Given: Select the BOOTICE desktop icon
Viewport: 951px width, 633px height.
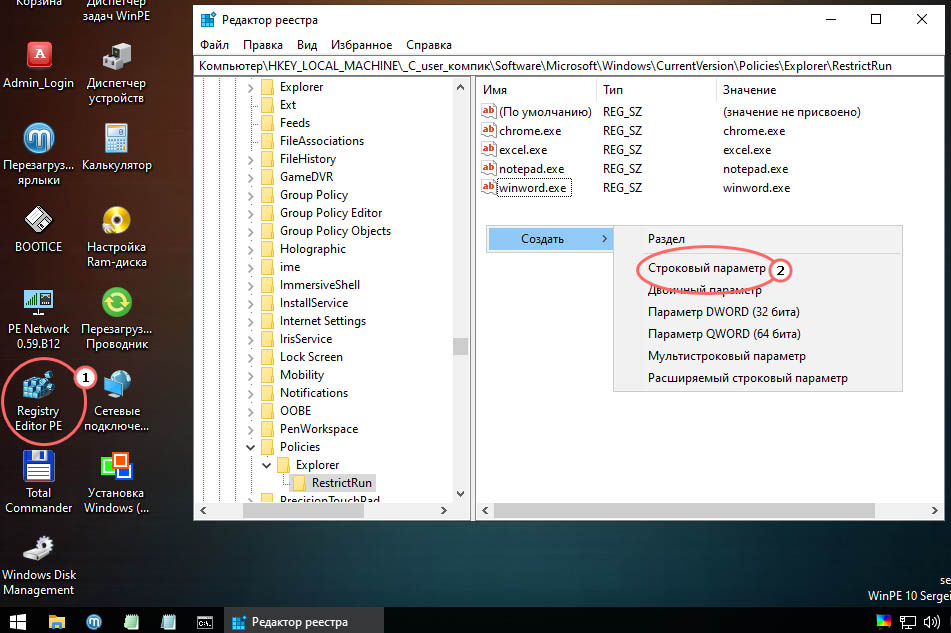Looking at the screenshot, I should (39, 229).
